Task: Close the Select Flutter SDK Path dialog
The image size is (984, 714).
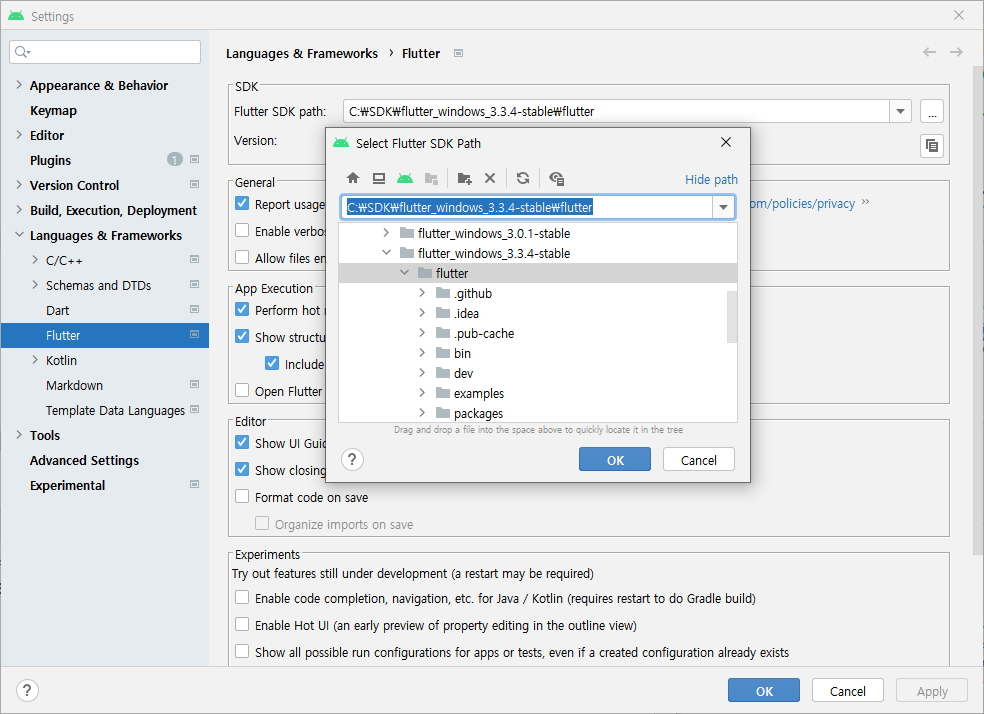Action: coord(726,142)
